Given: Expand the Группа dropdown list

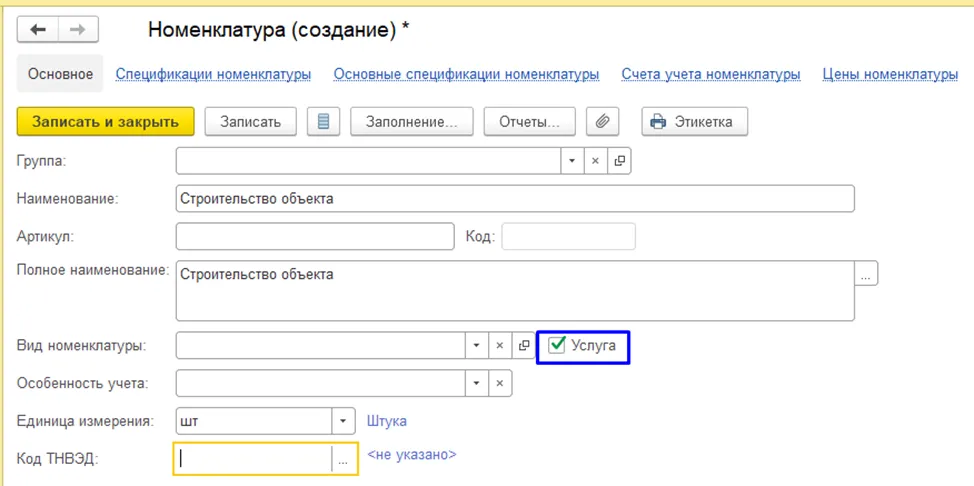Looking at the screenshot, I should click(x=572, y=161).
